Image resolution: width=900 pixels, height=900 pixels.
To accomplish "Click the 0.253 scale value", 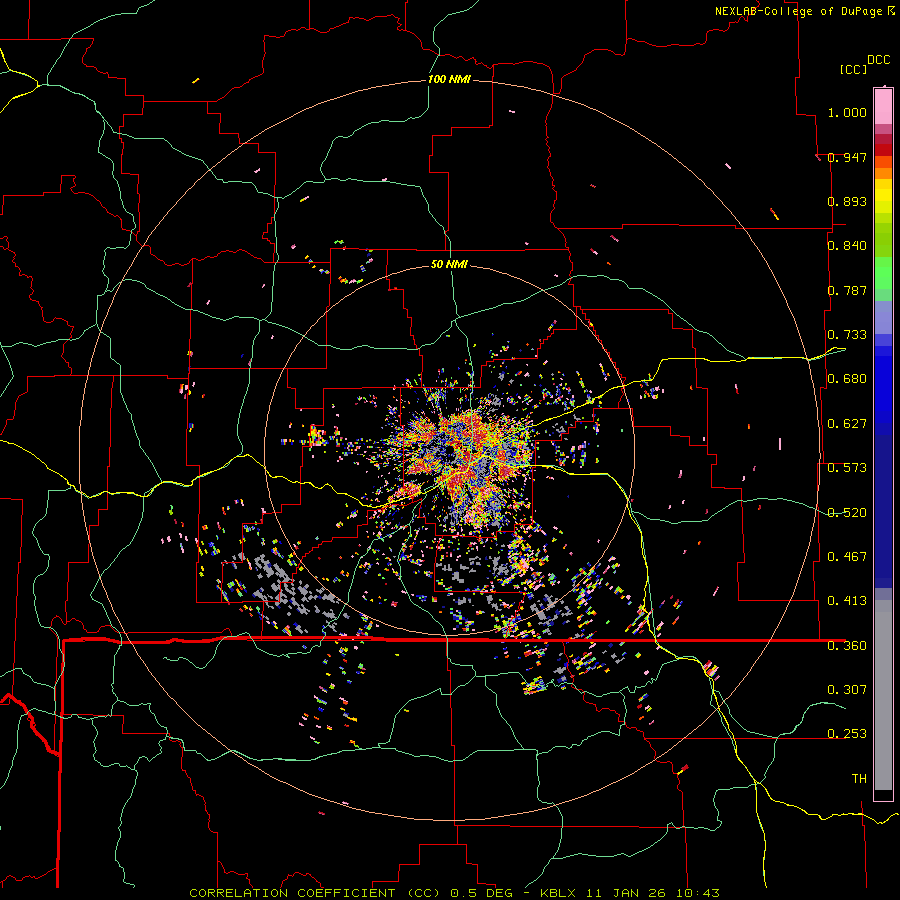I will click(x=847, y=734).
